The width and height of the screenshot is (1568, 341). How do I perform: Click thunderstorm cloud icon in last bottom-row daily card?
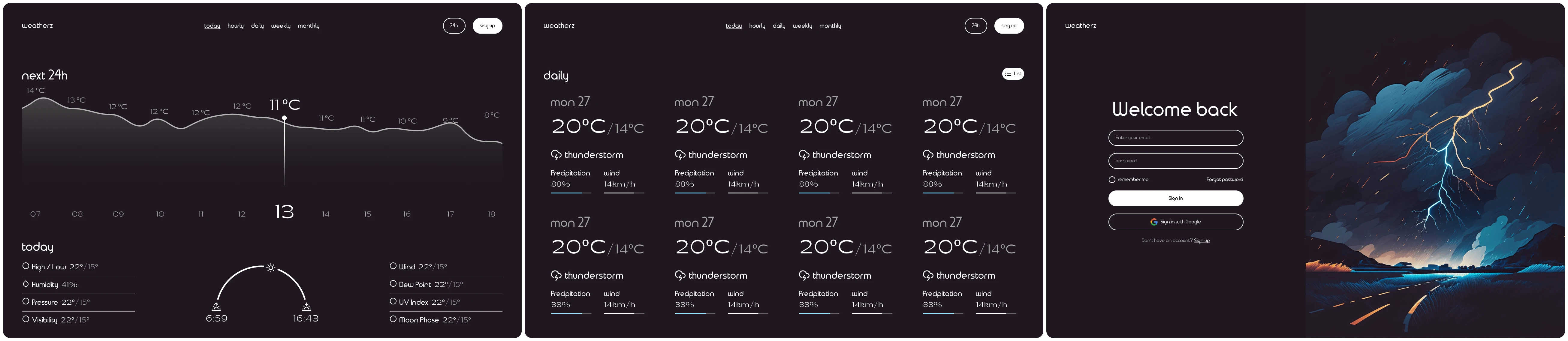928,275
